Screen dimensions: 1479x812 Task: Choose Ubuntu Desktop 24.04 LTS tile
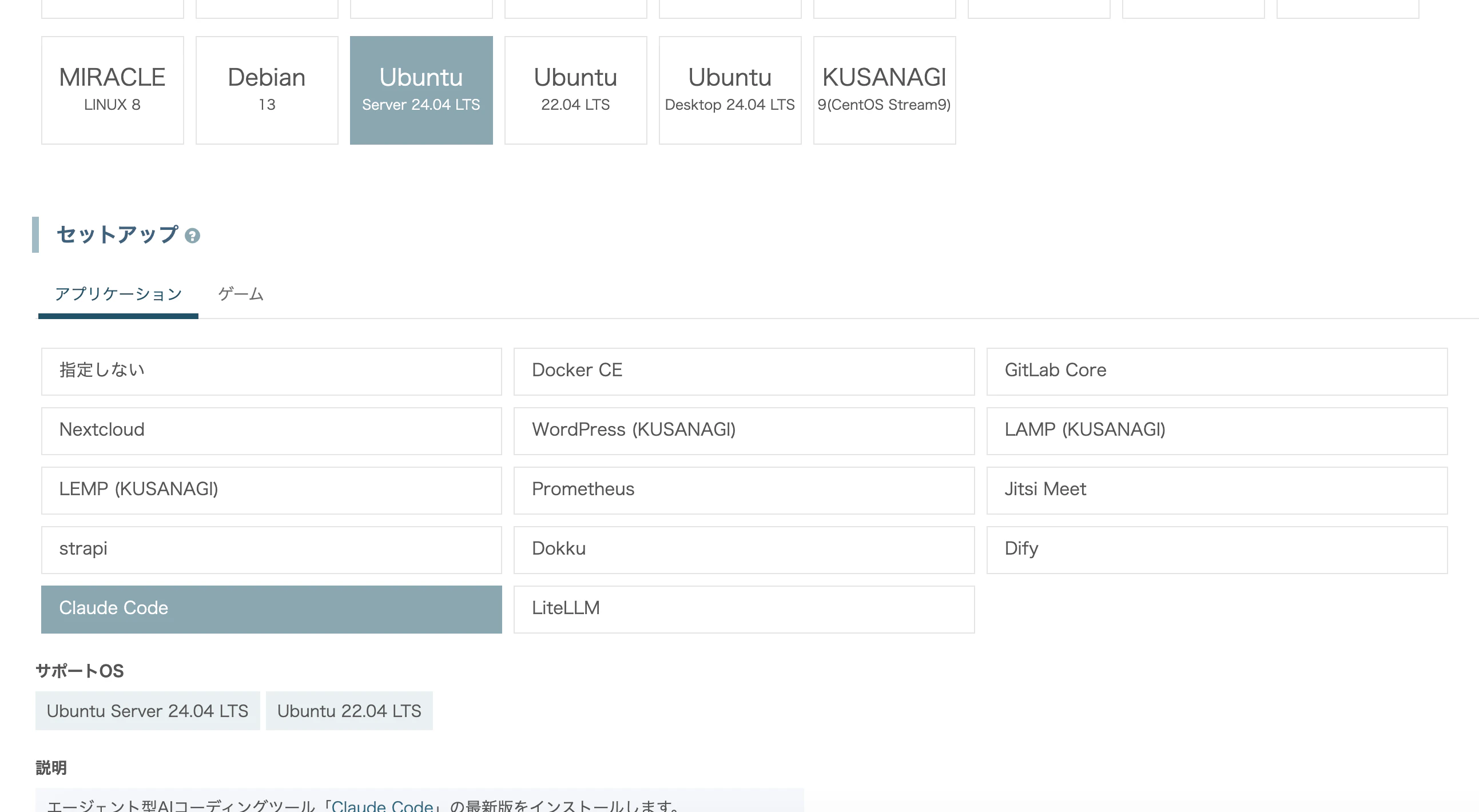[x=730, y=90]
